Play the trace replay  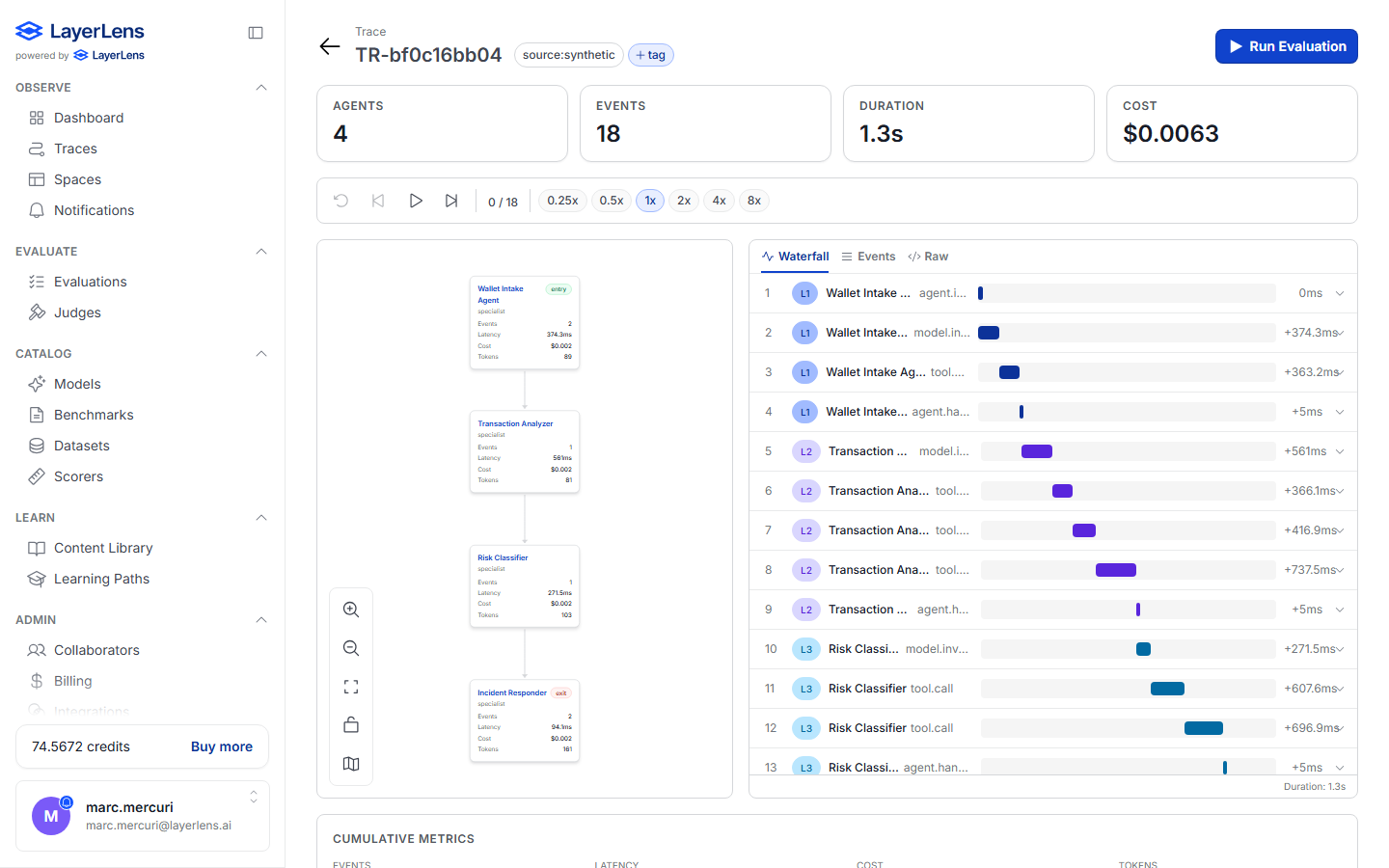coord(416,201)
